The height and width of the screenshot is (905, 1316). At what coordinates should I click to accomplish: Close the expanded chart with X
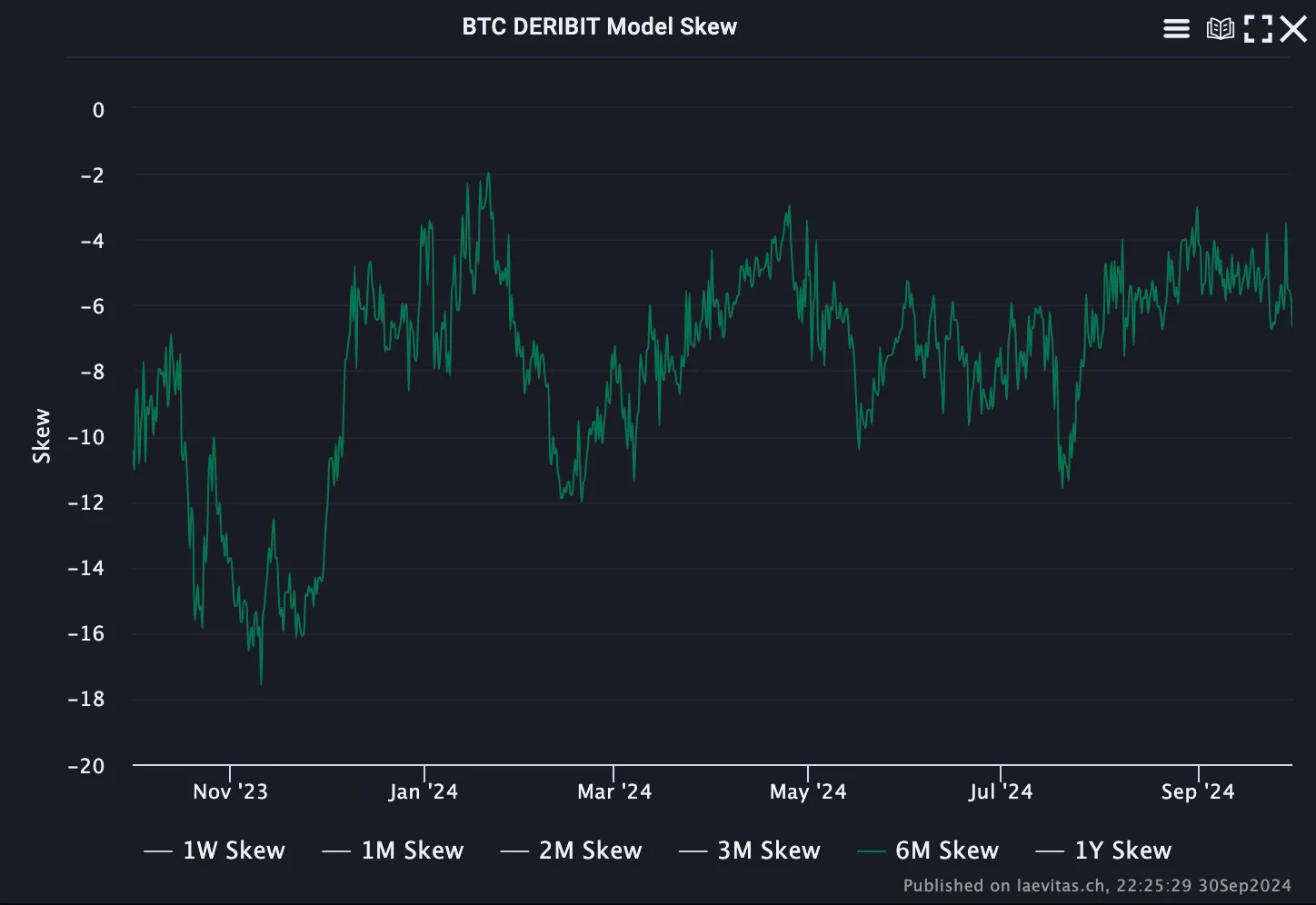(x=1293, y=29)
